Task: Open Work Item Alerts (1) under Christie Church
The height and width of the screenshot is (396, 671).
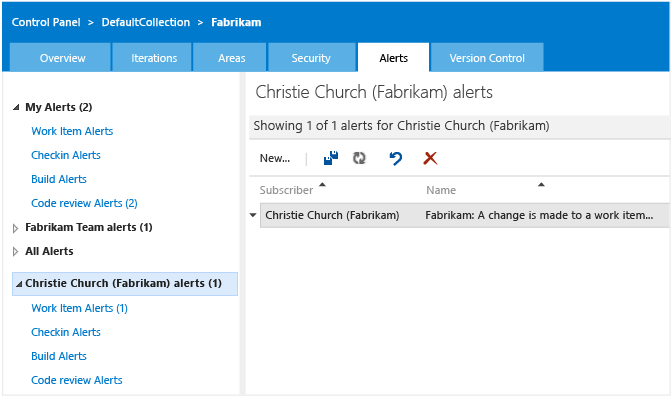Action: point(80,308)
